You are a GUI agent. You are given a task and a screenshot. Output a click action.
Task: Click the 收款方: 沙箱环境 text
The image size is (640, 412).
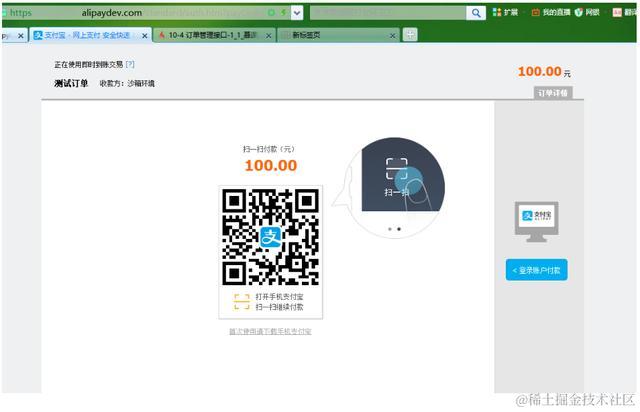[127, 83]
